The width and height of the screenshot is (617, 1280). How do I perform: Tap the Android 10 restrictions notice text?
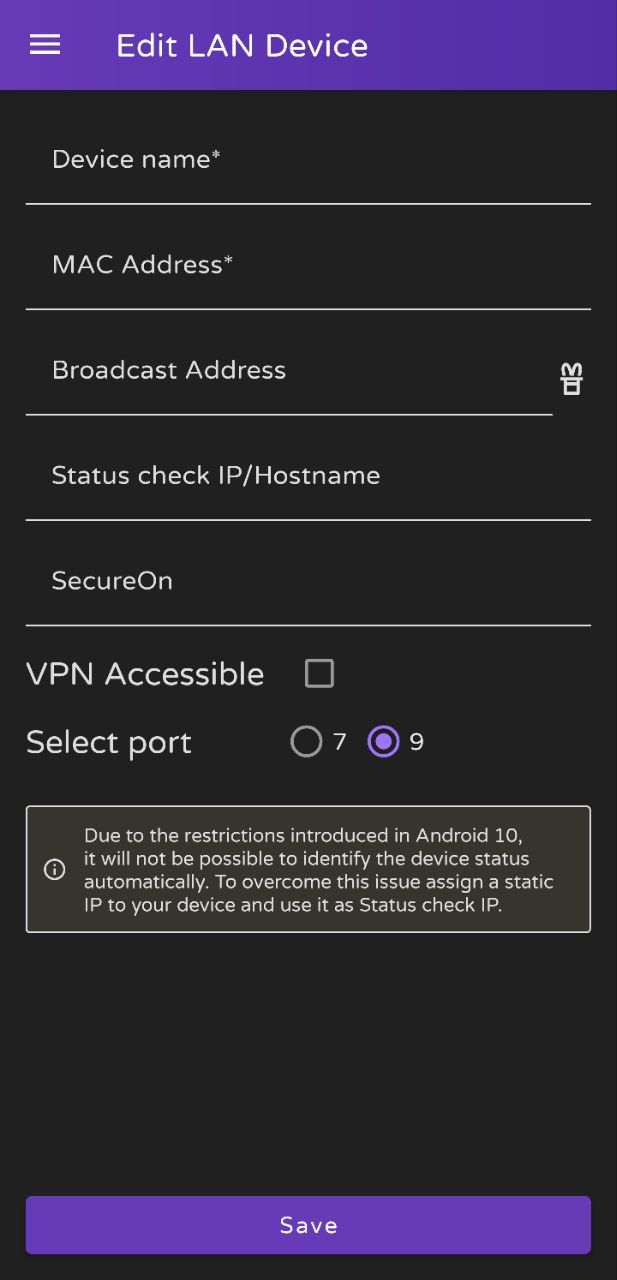click(318, 870)
